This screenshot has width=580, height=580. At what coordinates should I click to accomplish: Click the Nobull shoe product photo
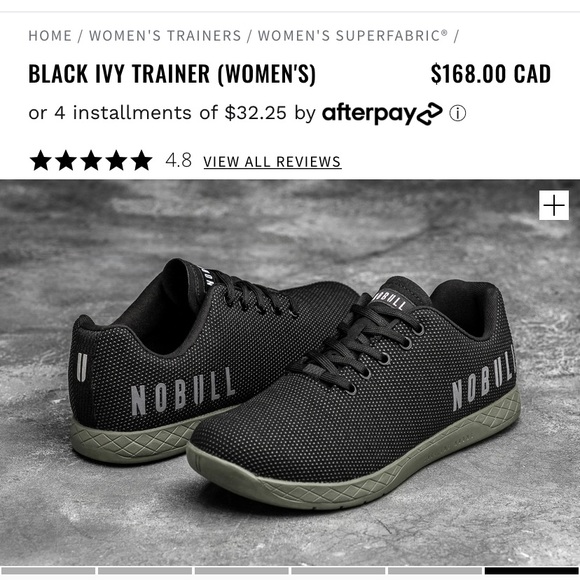pyautogui.click(x=290, y=372)
